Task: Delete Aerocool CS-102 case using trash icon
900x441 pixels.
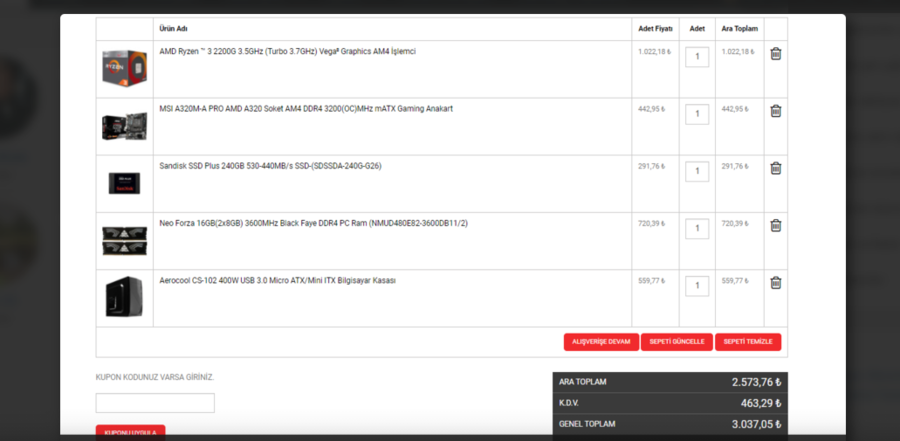Action: pyautogui.click(x=775, y=283)
